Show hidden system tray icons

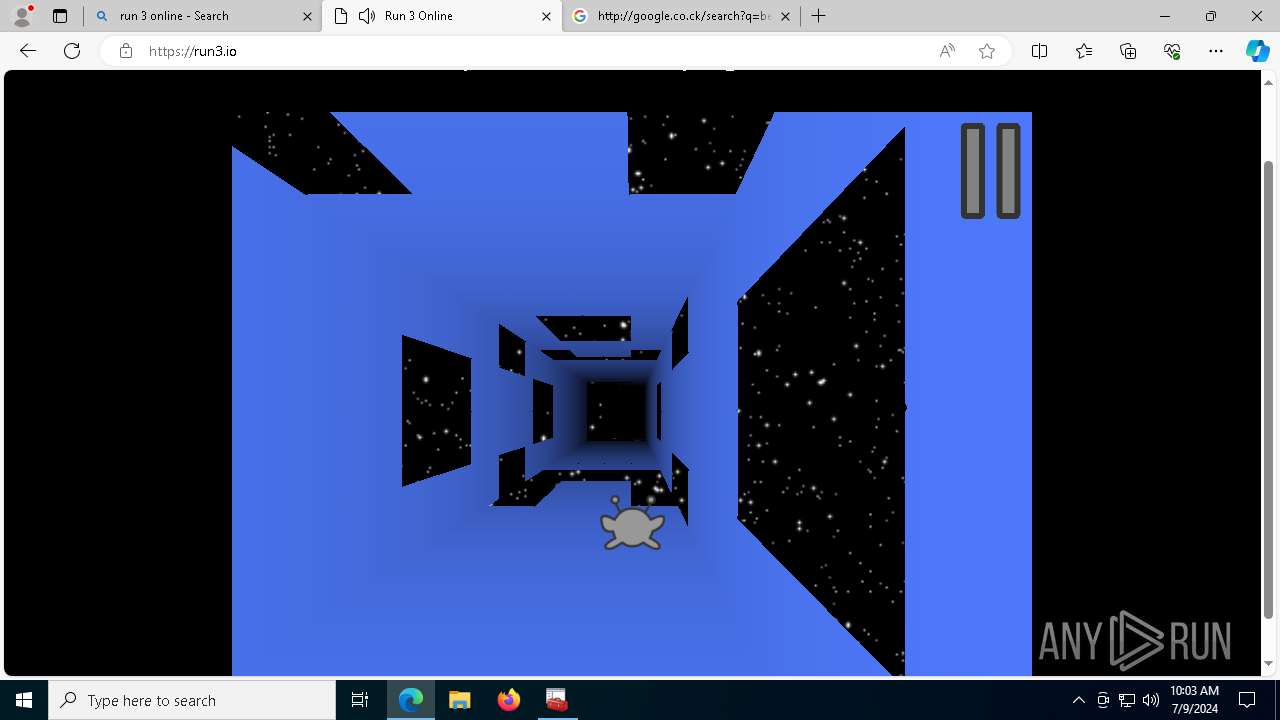coord(1078,700)
